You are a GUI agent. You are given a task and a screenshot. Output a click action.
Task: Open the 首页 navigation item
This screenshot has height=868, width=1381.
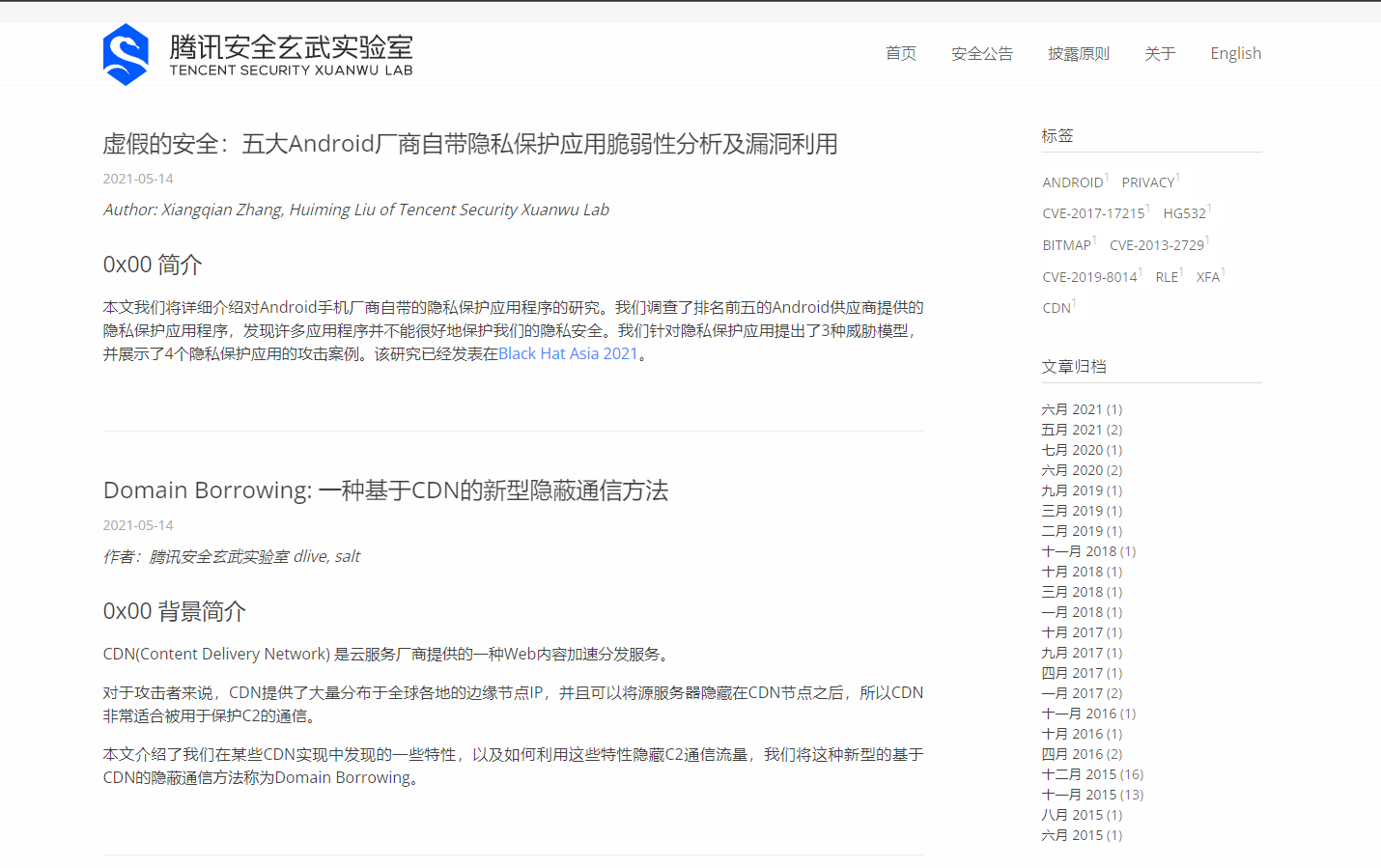901,53
